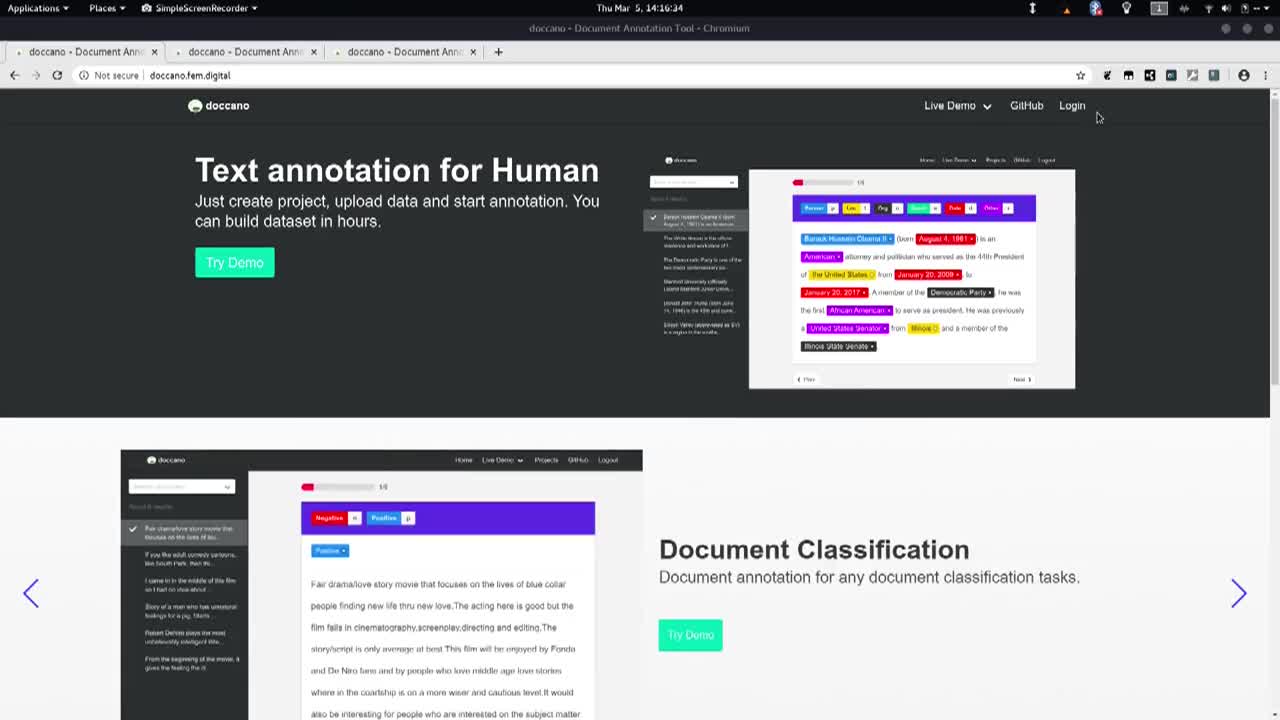Screen dimensions: 1280x720
Task: Expand the Live Demo dropdown
Action: coord(957,105)
